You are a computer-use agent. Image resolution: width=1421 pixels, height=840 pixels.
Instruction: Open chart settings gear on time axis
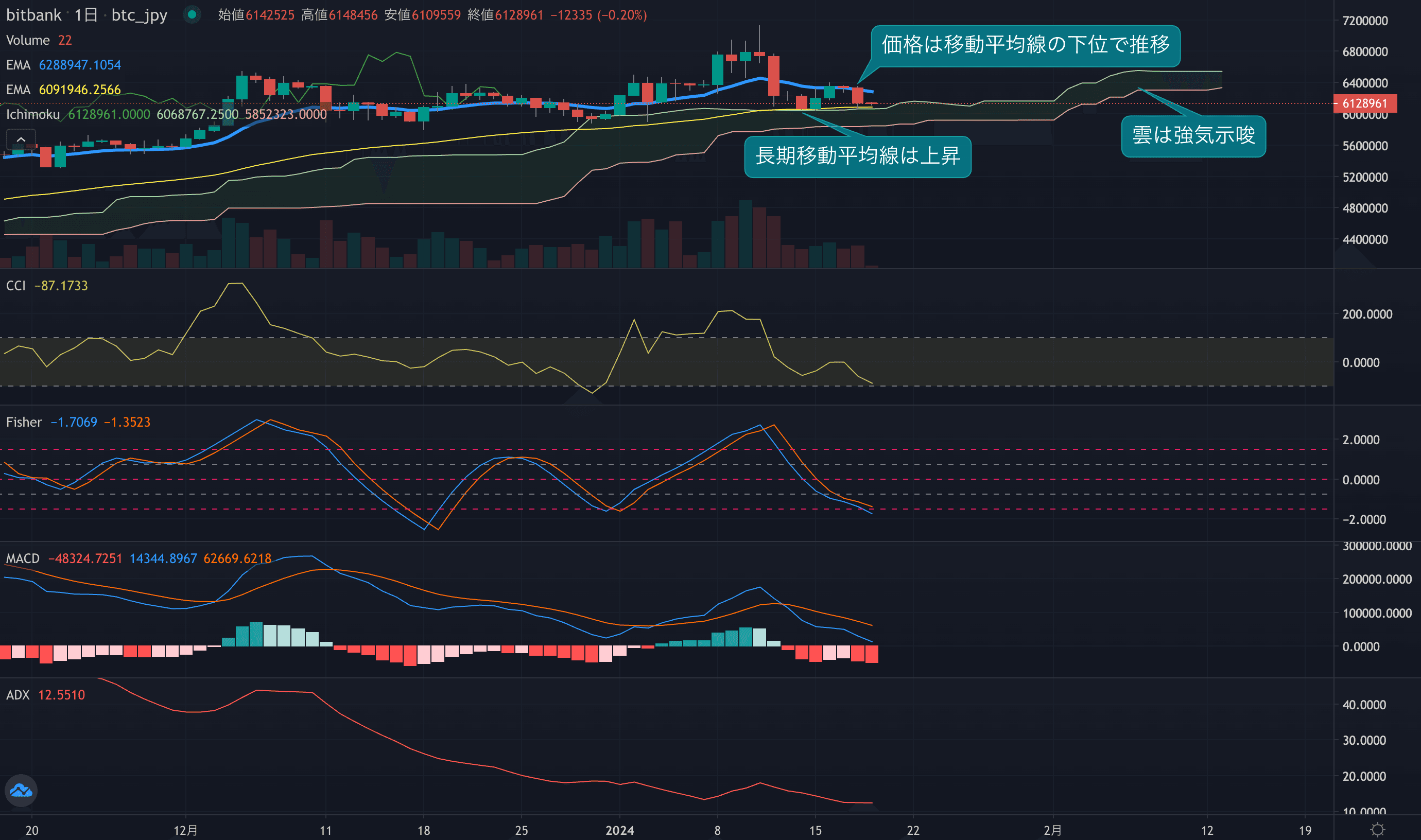coord(1377,830)
